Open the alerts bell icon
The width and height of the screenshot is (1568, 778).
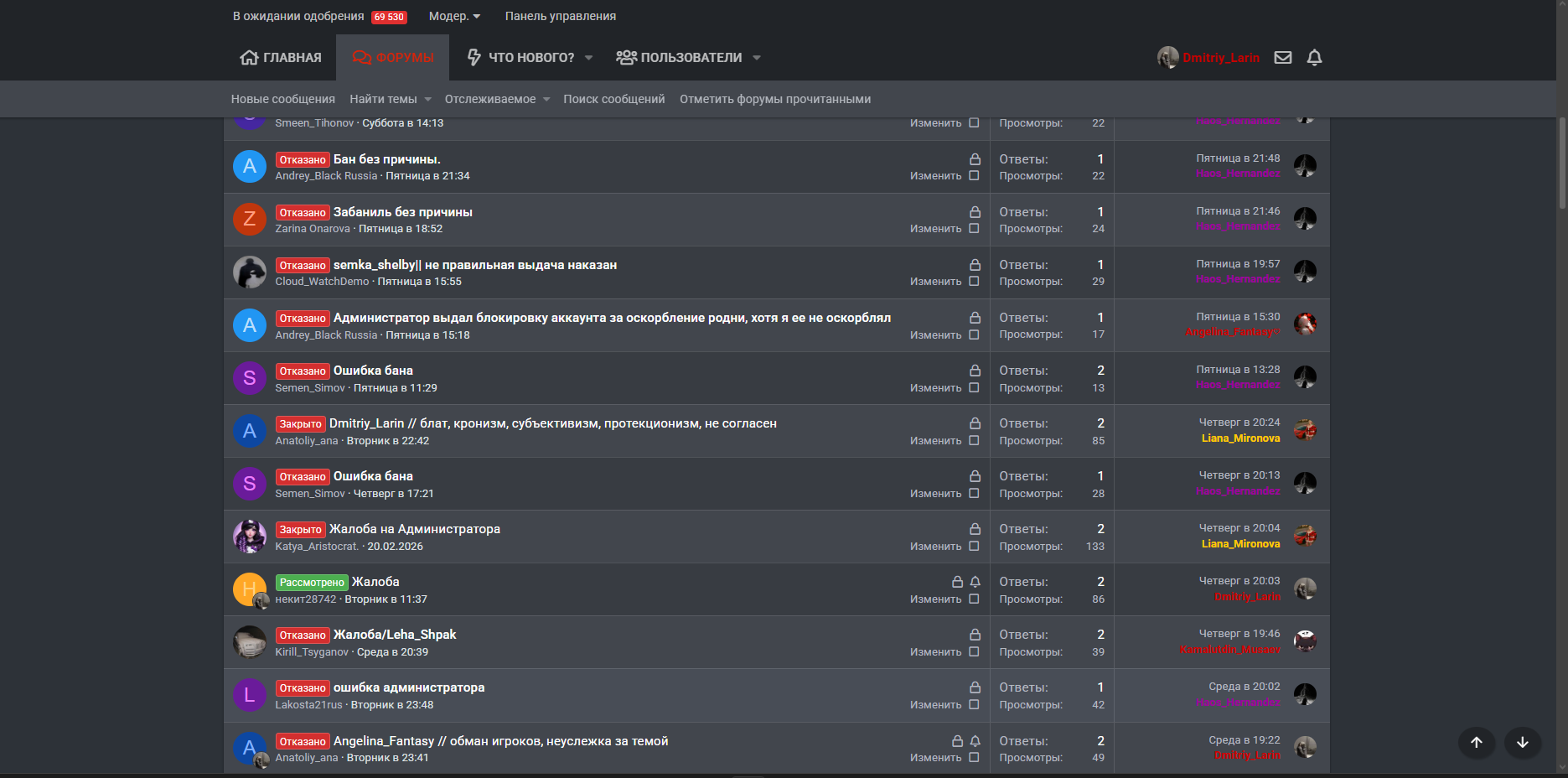pos(1314,58)
